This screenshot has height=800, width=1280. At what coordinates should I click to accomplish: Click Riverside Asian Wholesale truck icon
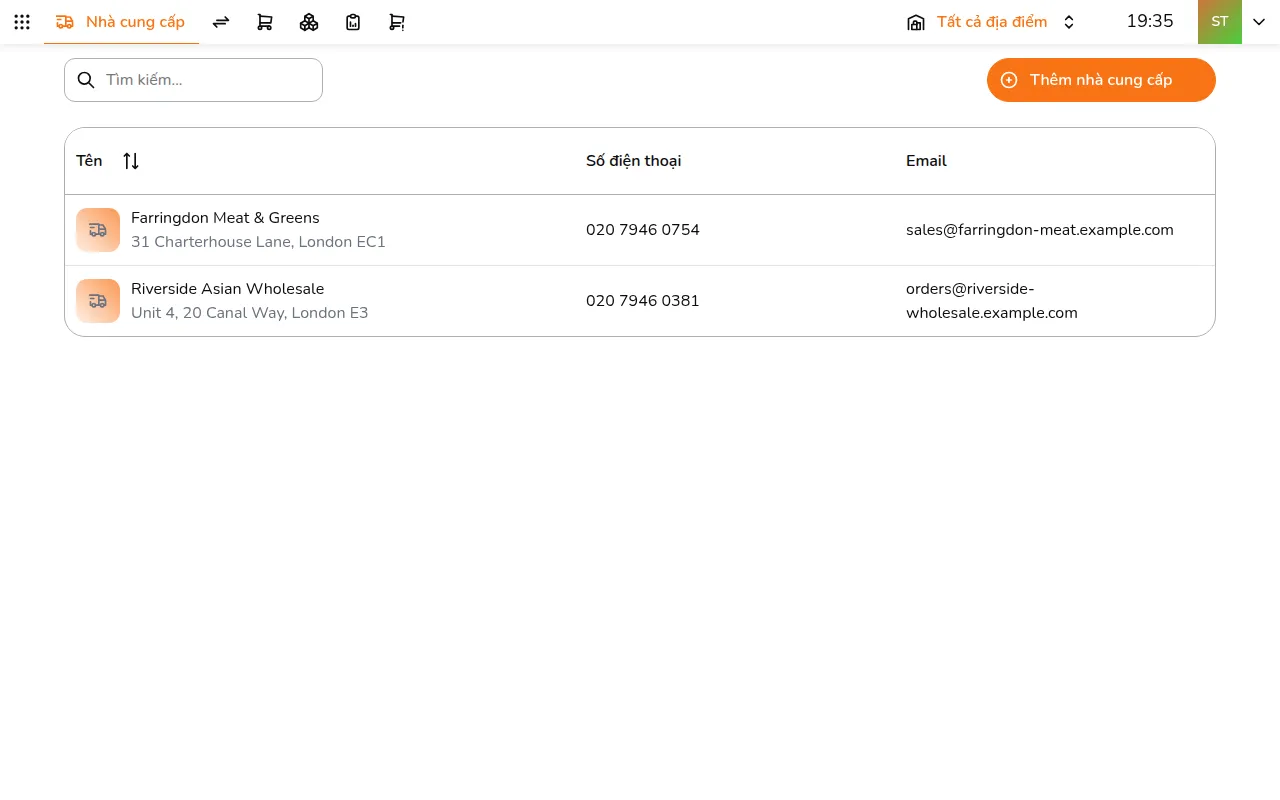(98, 301)
